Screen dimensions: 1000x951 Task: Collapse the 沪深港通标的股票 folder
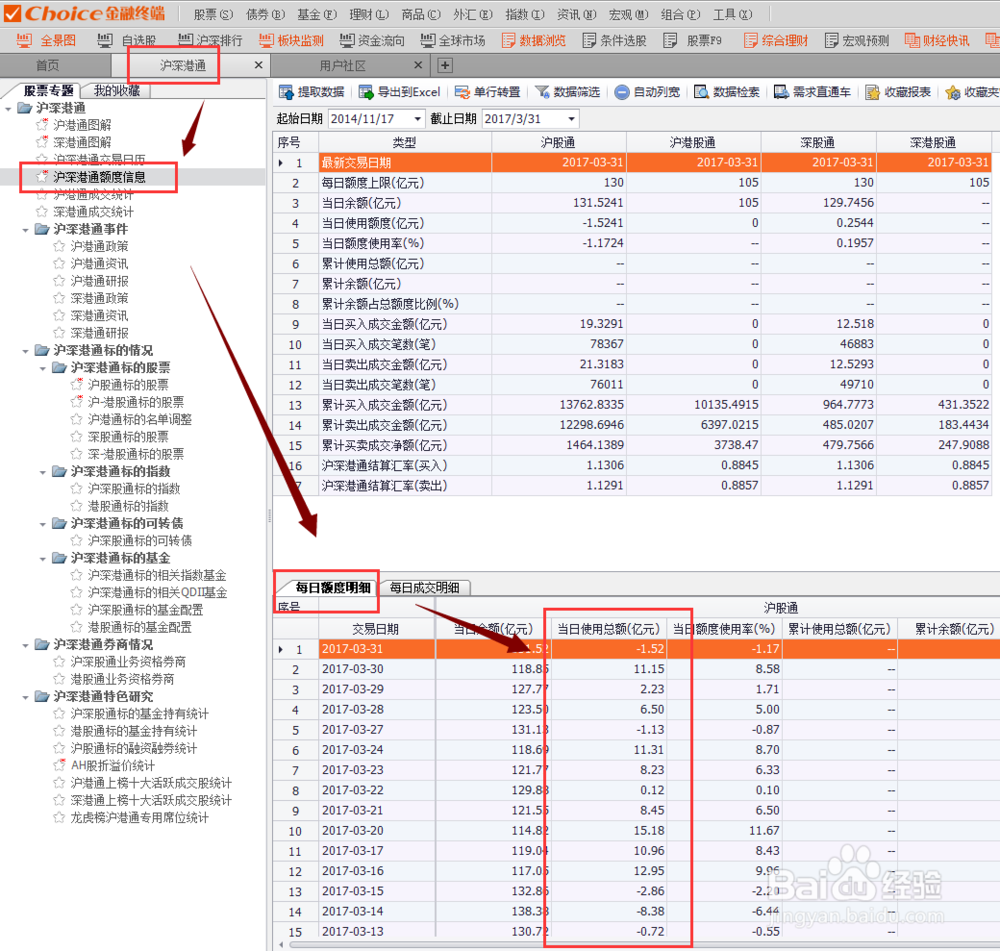(43, 368)
